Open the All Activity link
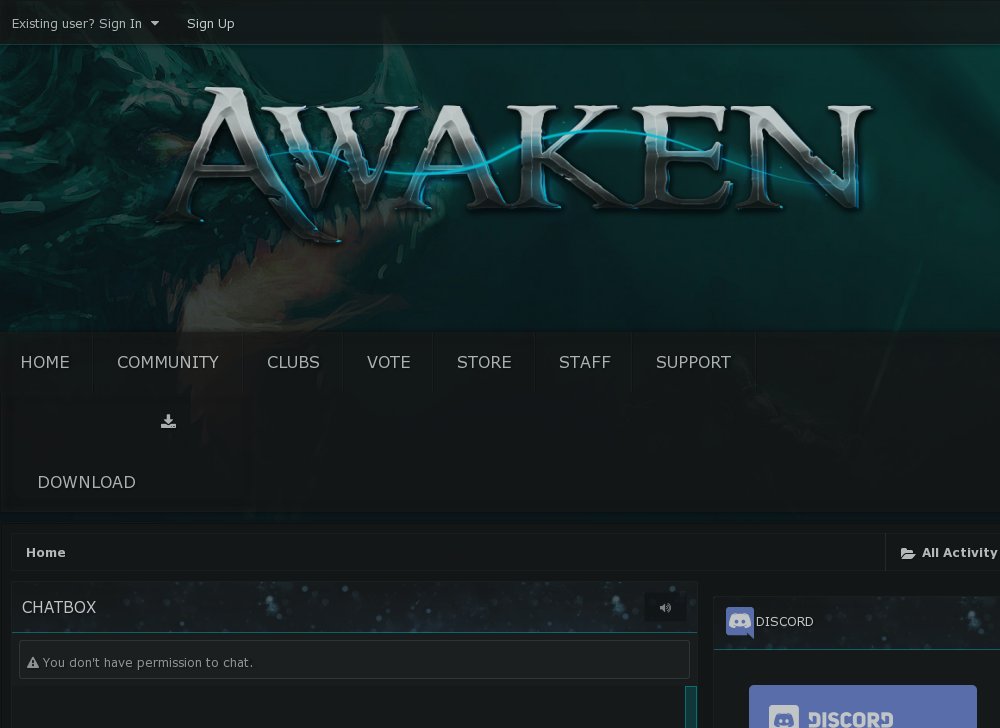This screenshot has height=728, width=1000. (949, 553)
